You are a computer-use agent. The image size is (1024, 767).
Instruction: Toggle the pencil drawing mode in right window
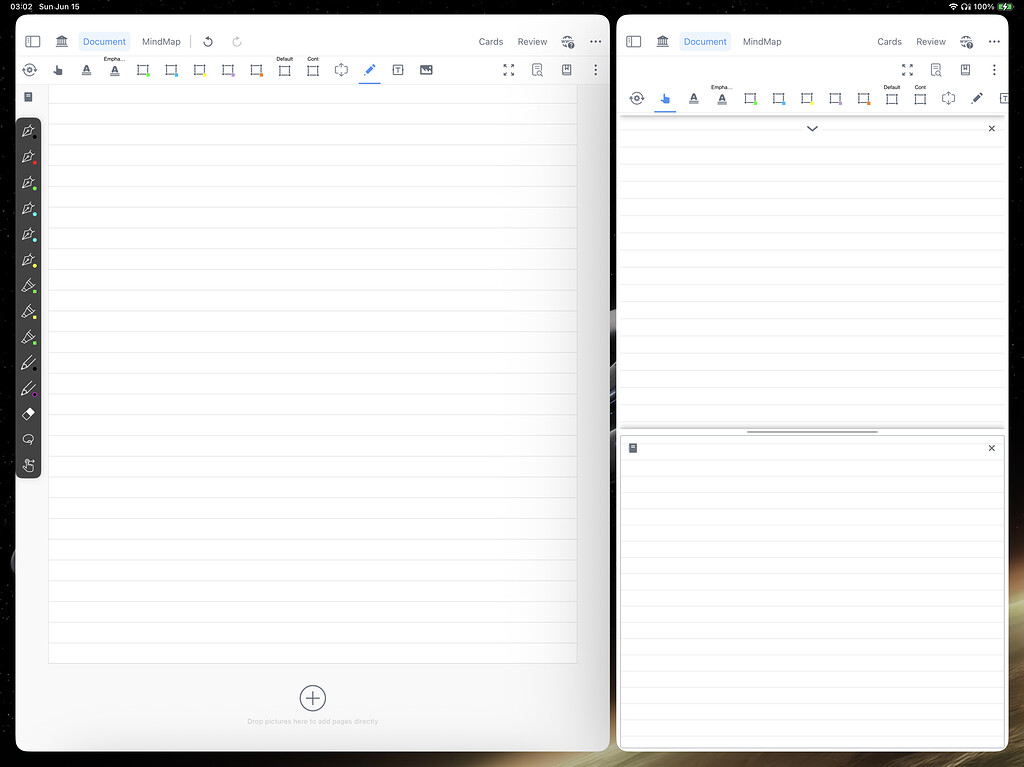click(977, 98)
